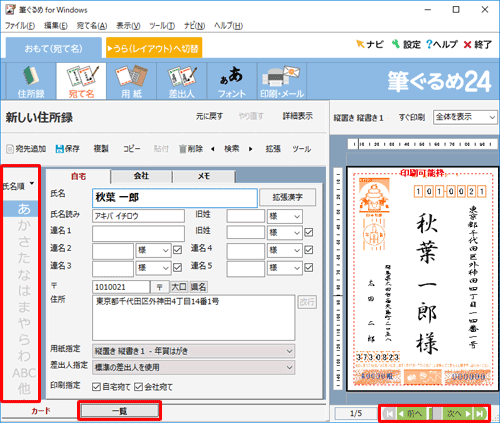
Task: Toggle checkbox on 連名5 row
Action: [x=309, y=267]
